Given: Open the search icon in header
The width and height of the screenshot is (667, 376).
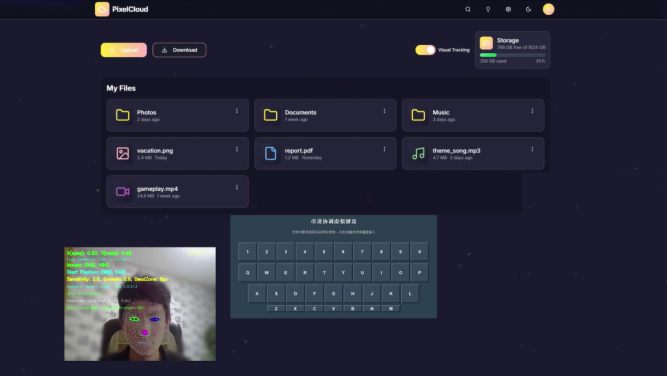Looking at the screenshot, I should [x=468, y=9].
